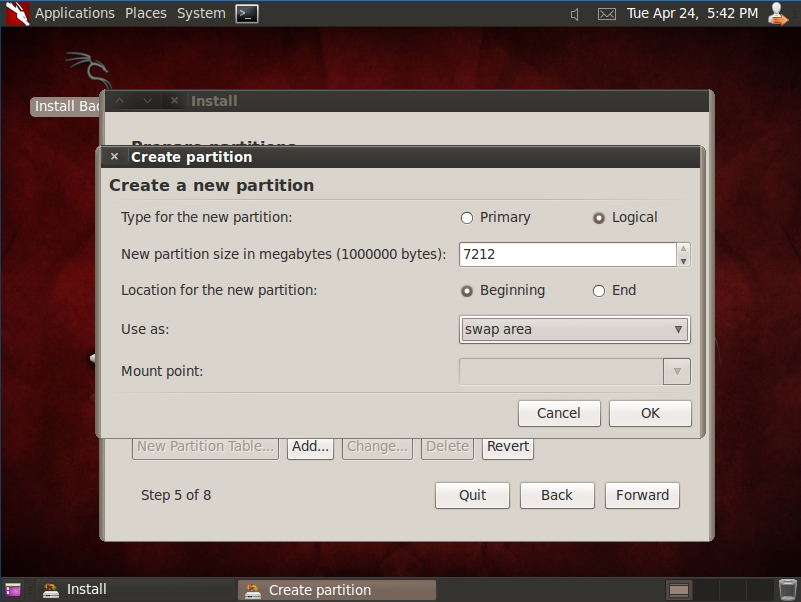
Task: Open the 'Use as' swap area dropdown
Action: pos(574,329)
